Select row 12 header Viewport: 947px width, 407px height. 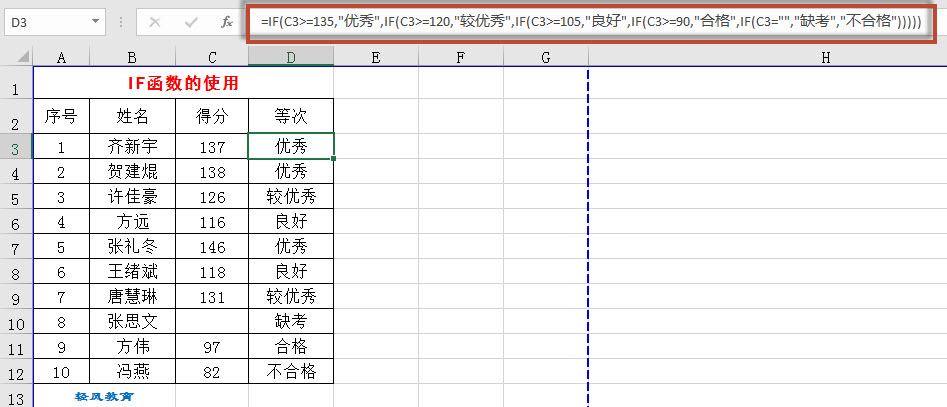pos(16,371)
